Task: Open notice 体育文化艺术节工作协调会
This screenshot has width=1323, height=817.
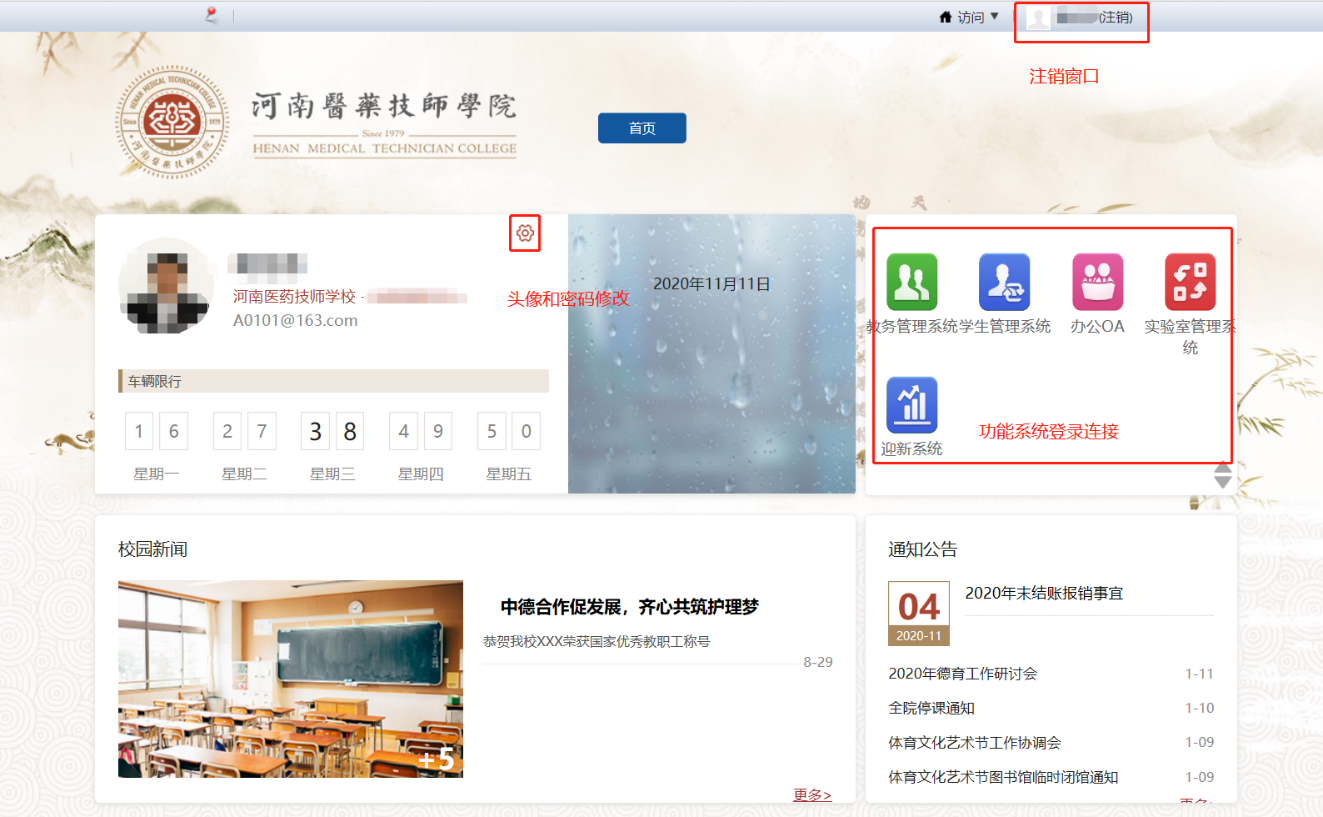Action: [x=975, y=743]
